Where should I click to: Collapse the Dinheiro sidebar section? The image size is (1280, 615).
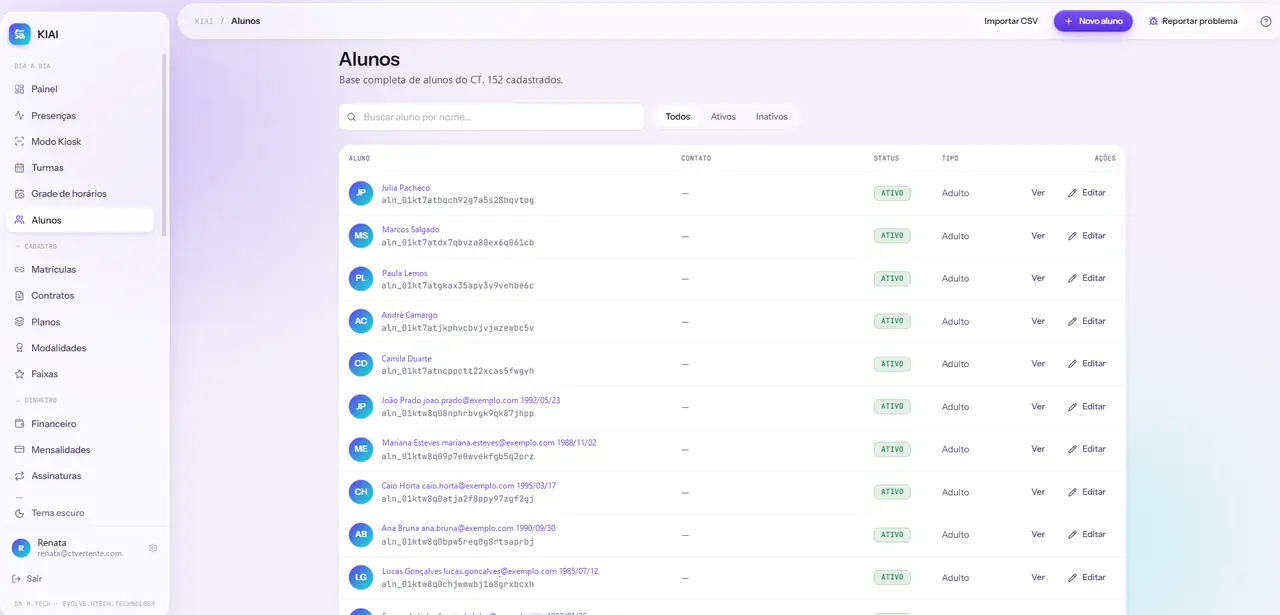coord(36,400)
